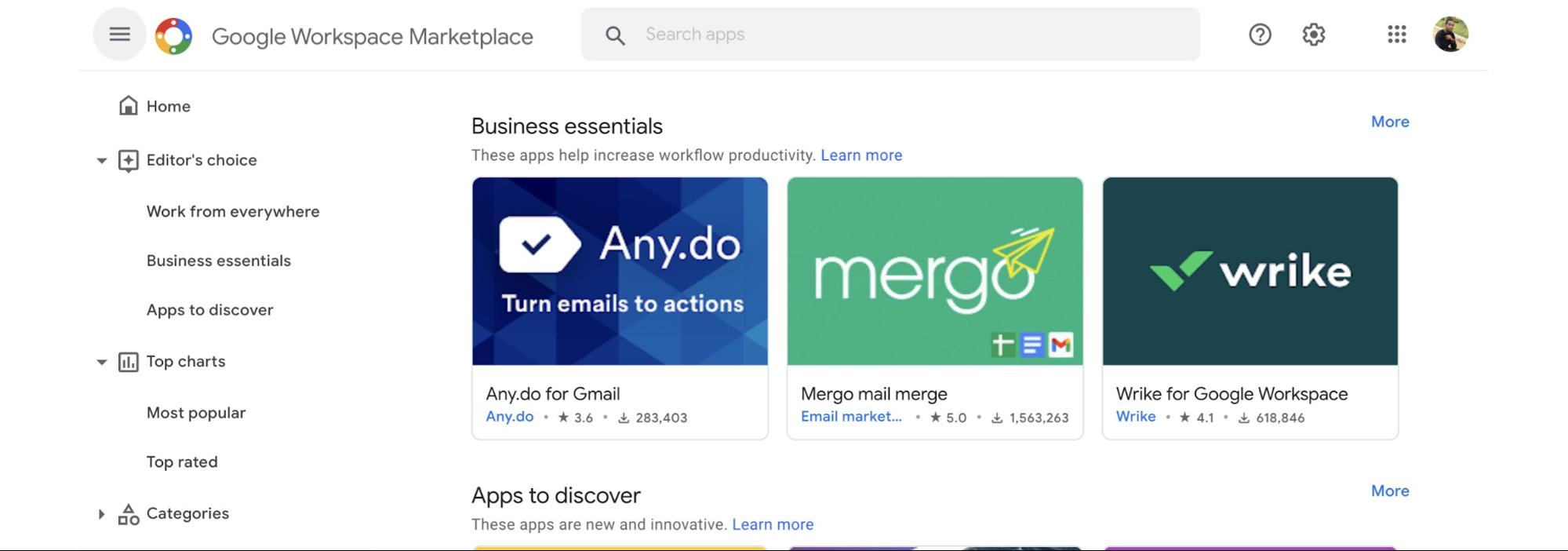Screen dimensions: 1568x551
Task: Click More link for Business essentials
Action: [x=1390, y=122]
